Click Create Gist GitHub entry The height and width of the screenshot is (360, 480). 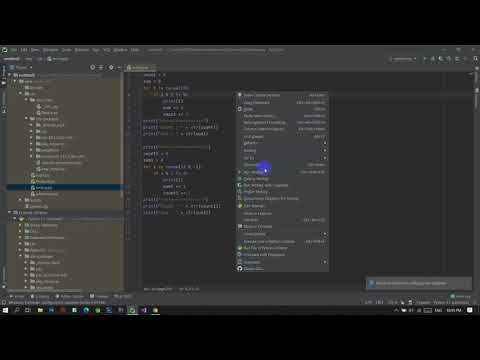(282, 269)
